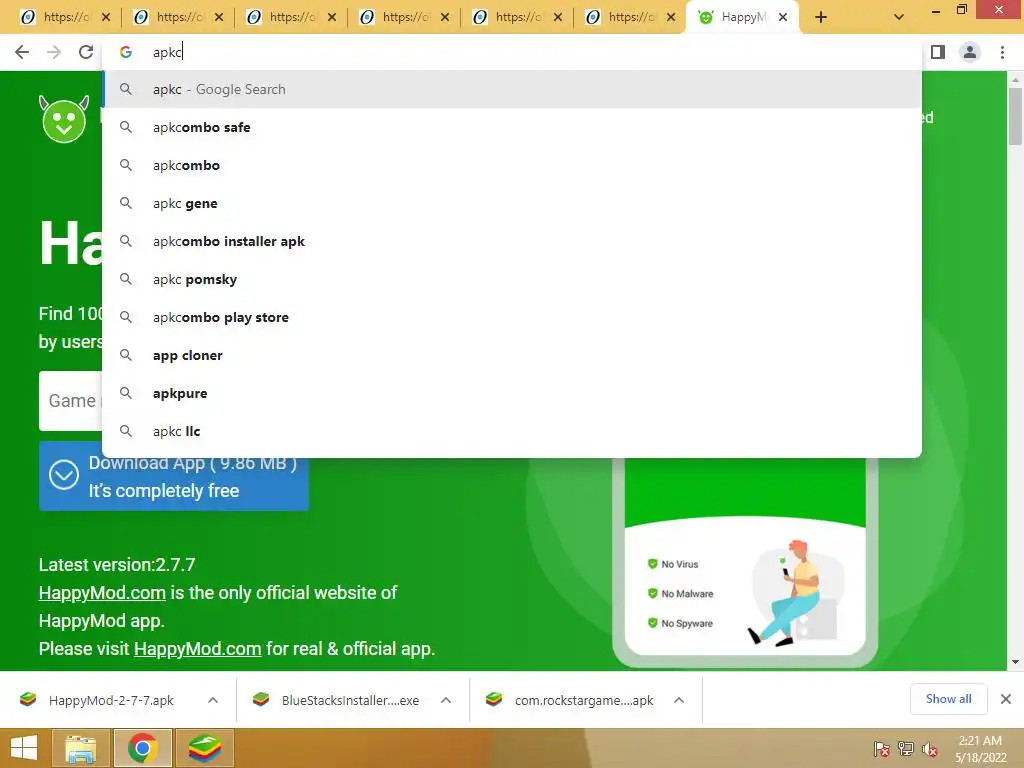Choose the 'app cloner' suggestion
This screenshot has height=768, width=1024.
point(512,355)
